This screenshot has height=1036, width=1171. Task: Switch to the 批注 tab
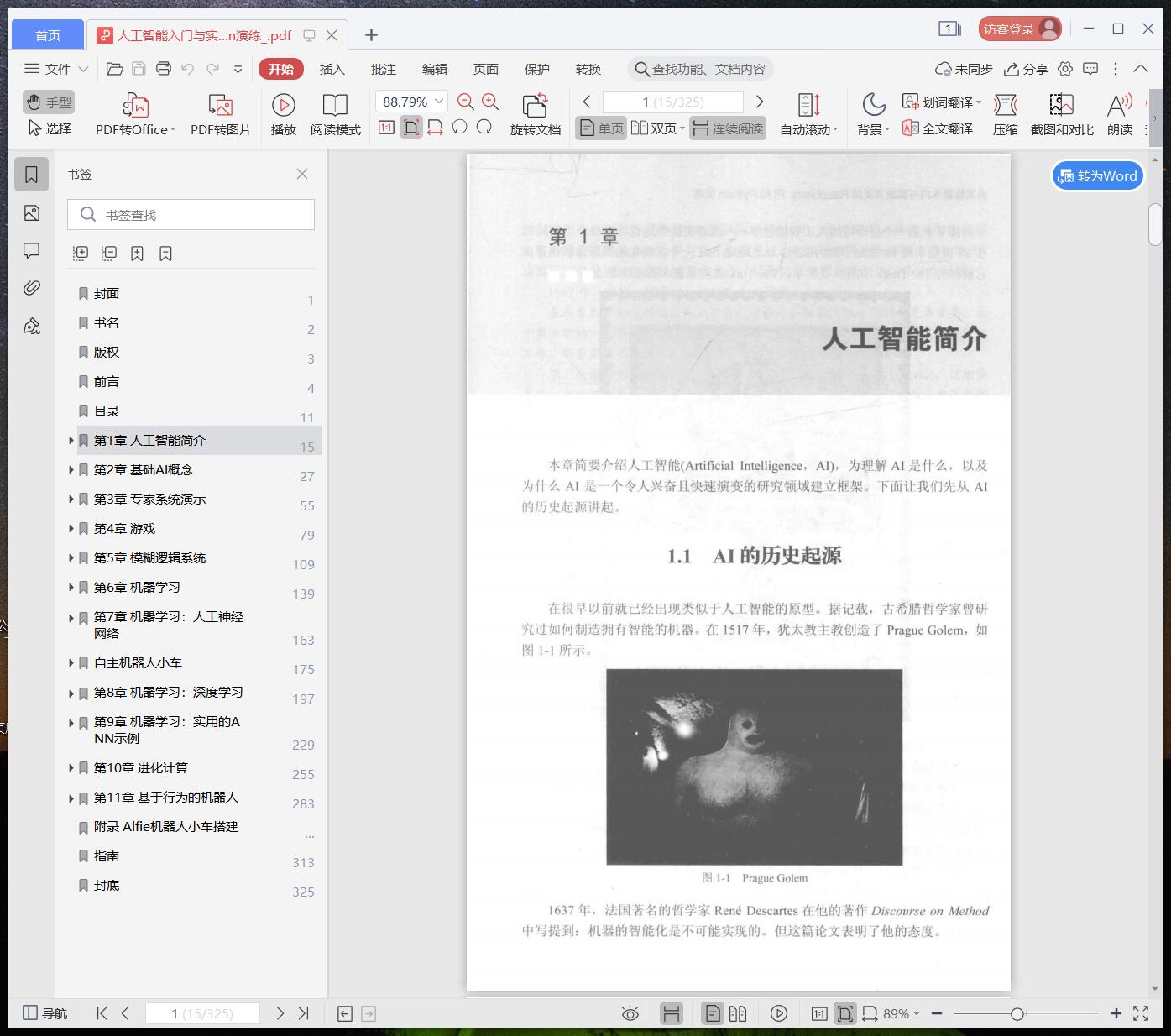click(x=384, y=69)
